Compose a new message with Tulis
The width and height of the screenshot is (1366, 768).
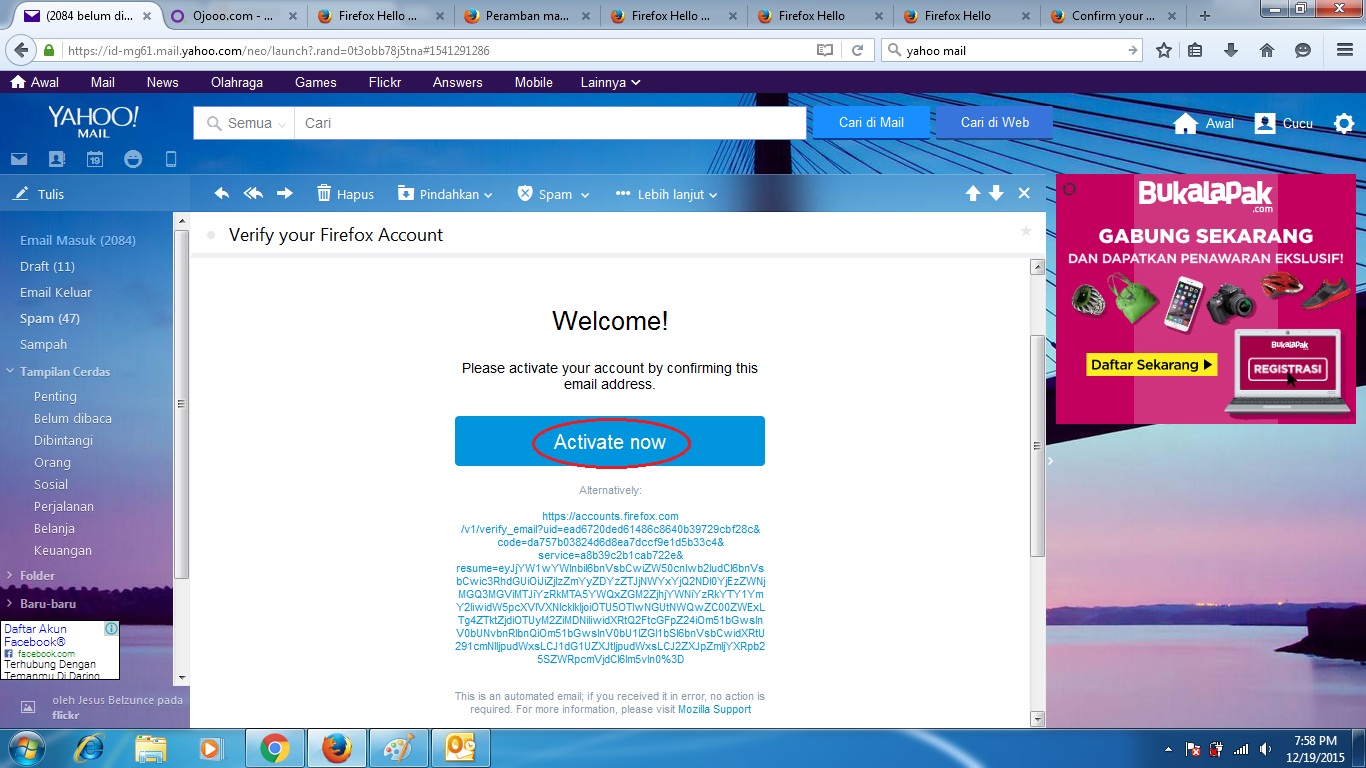point(40,194)
